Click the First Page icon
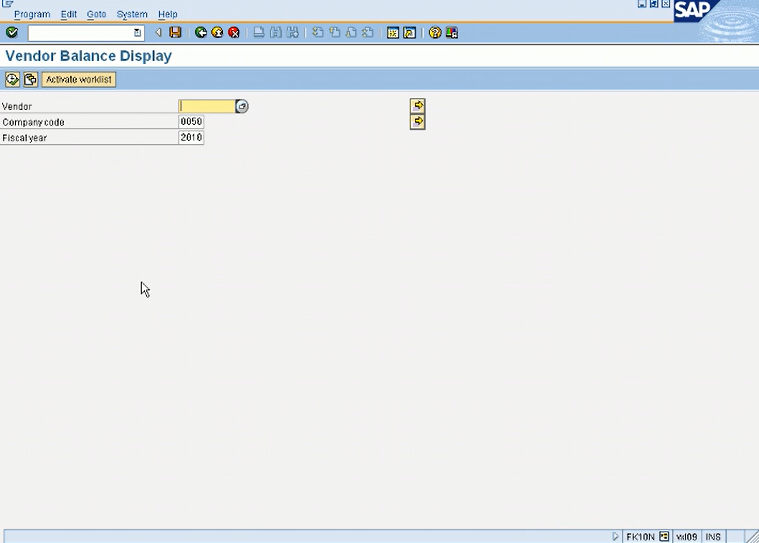The width and height of the screenshot is (759, 543). pos(318,32)
